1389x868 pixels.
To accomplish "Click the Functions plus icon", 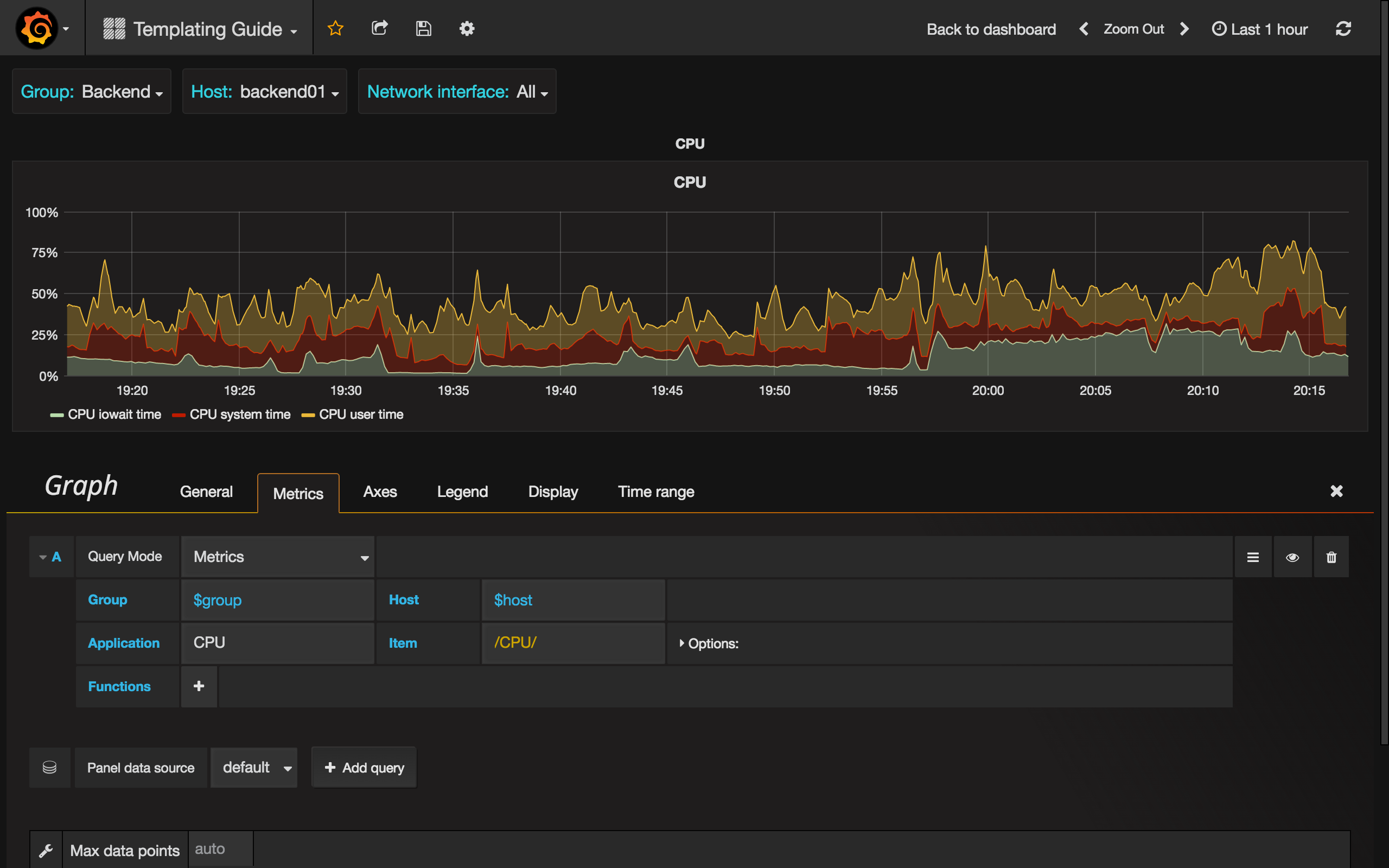I will [x=197, y=686].
